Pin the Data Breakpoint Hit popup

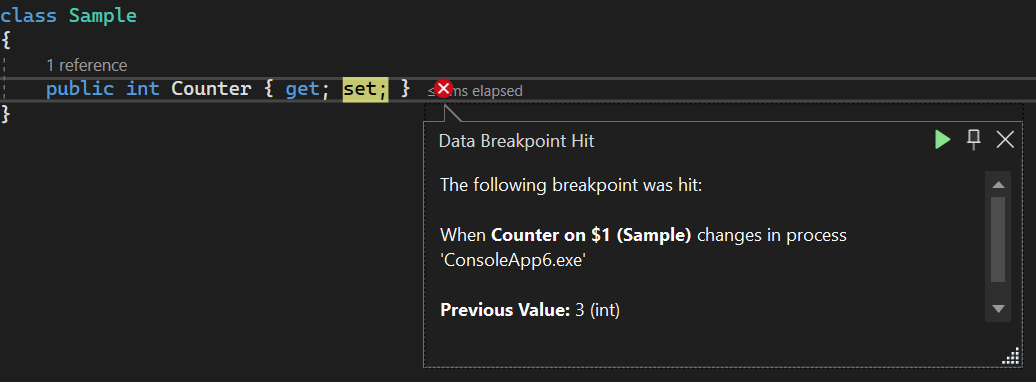(973, 139)
